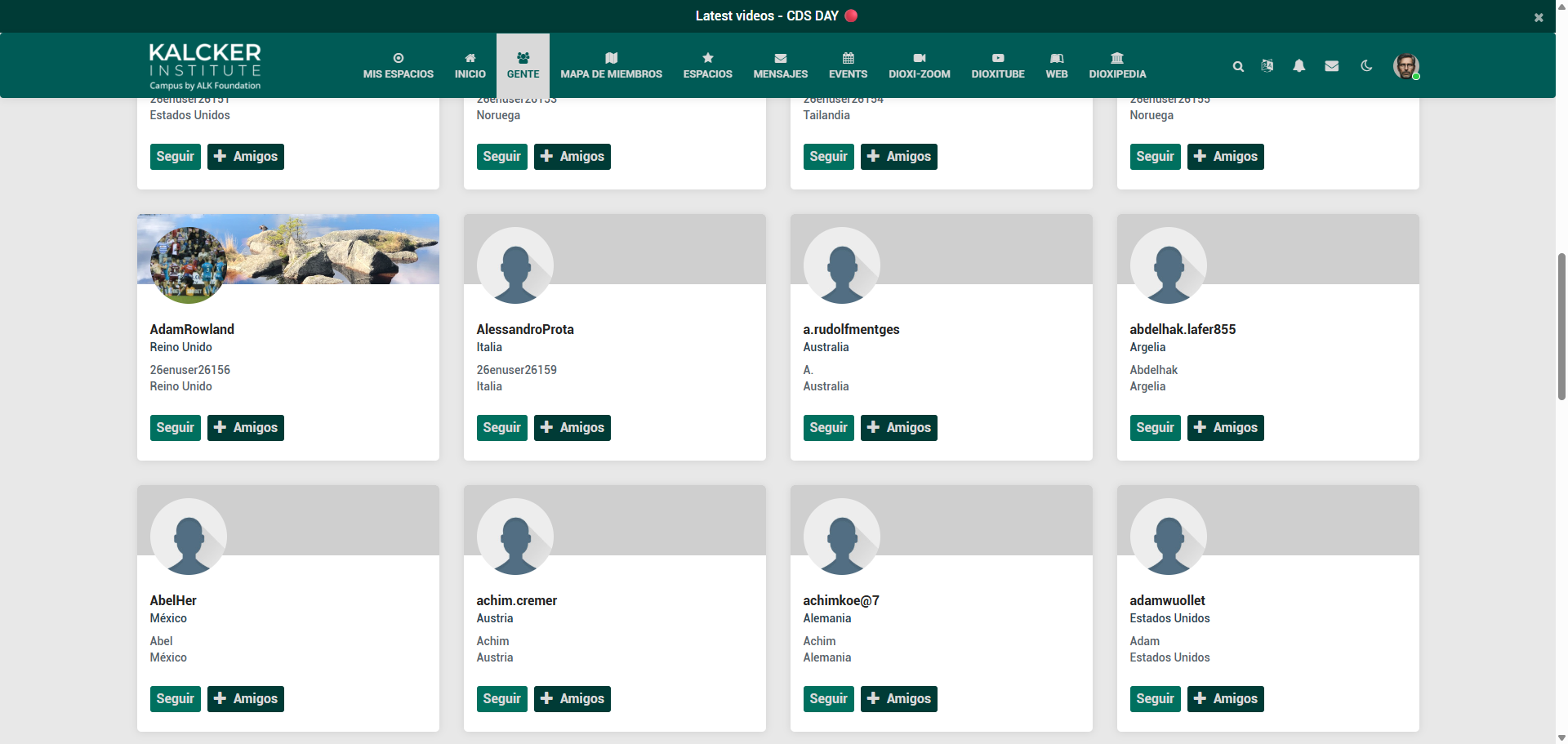Click the page vertical scrollbar
1568x744 pixels.
pos(1561,327)
